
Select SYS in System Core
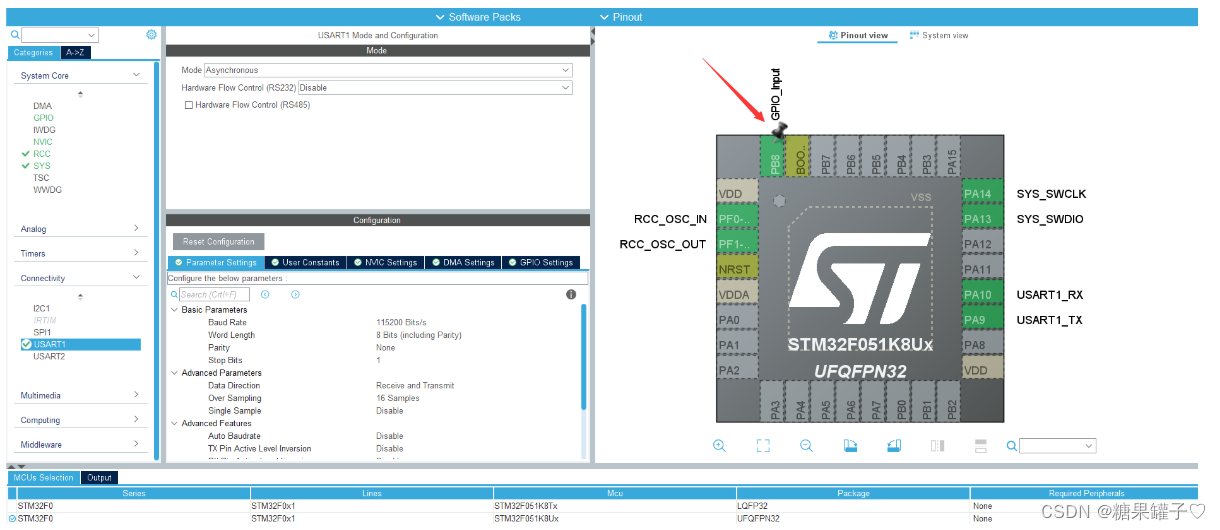[41, 166]
